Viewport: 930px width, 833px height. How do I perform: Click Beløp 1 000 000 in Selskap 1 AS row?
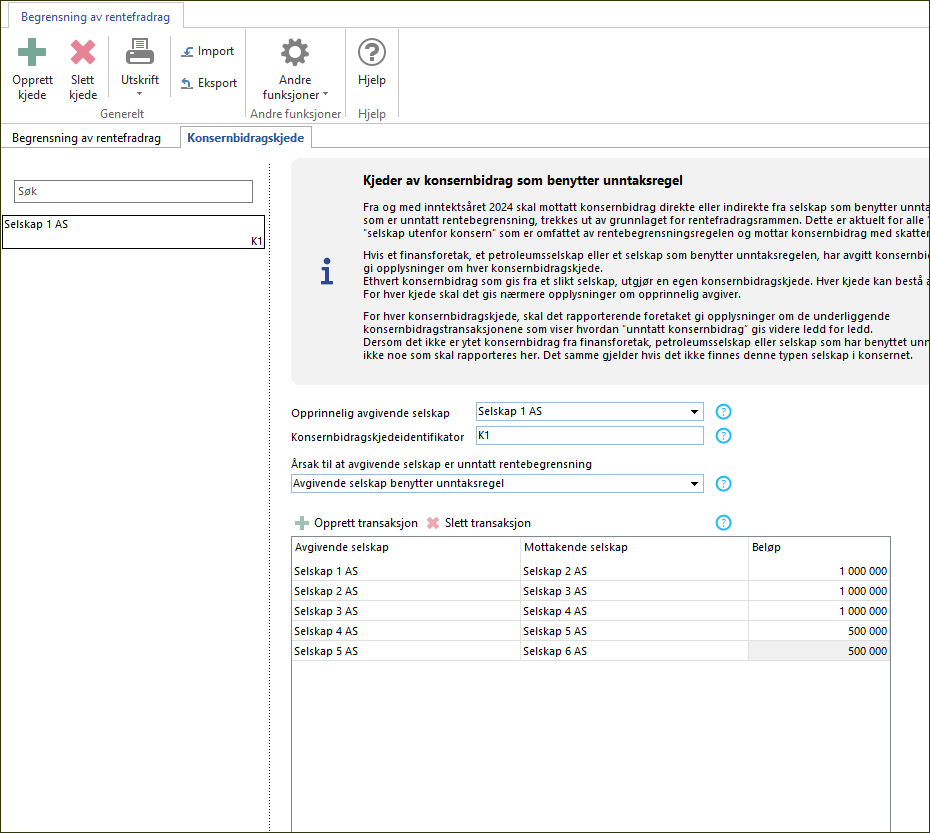pyautogui.click(x=819, y=571)
